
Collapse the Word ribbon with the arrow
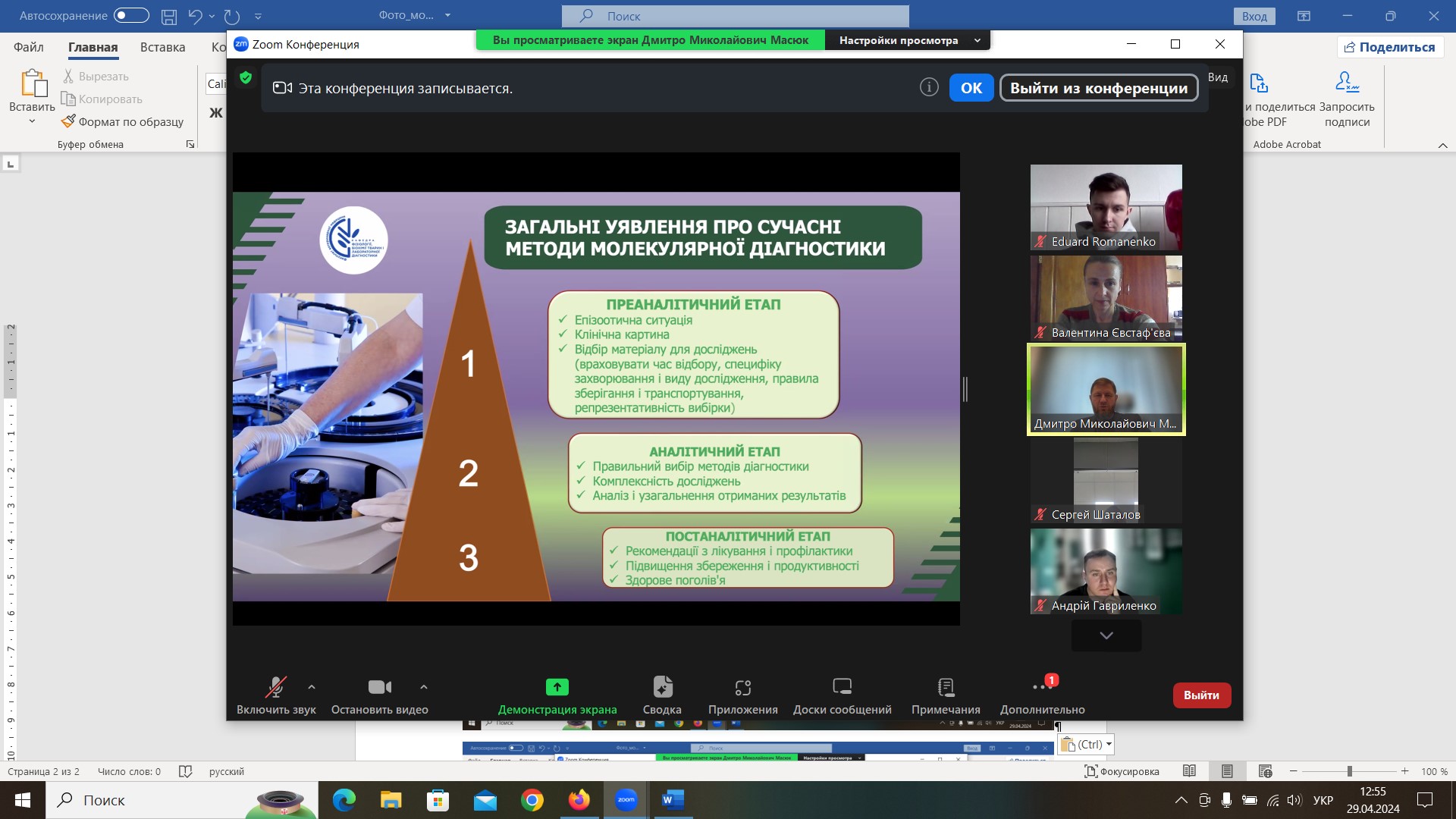1442,145
